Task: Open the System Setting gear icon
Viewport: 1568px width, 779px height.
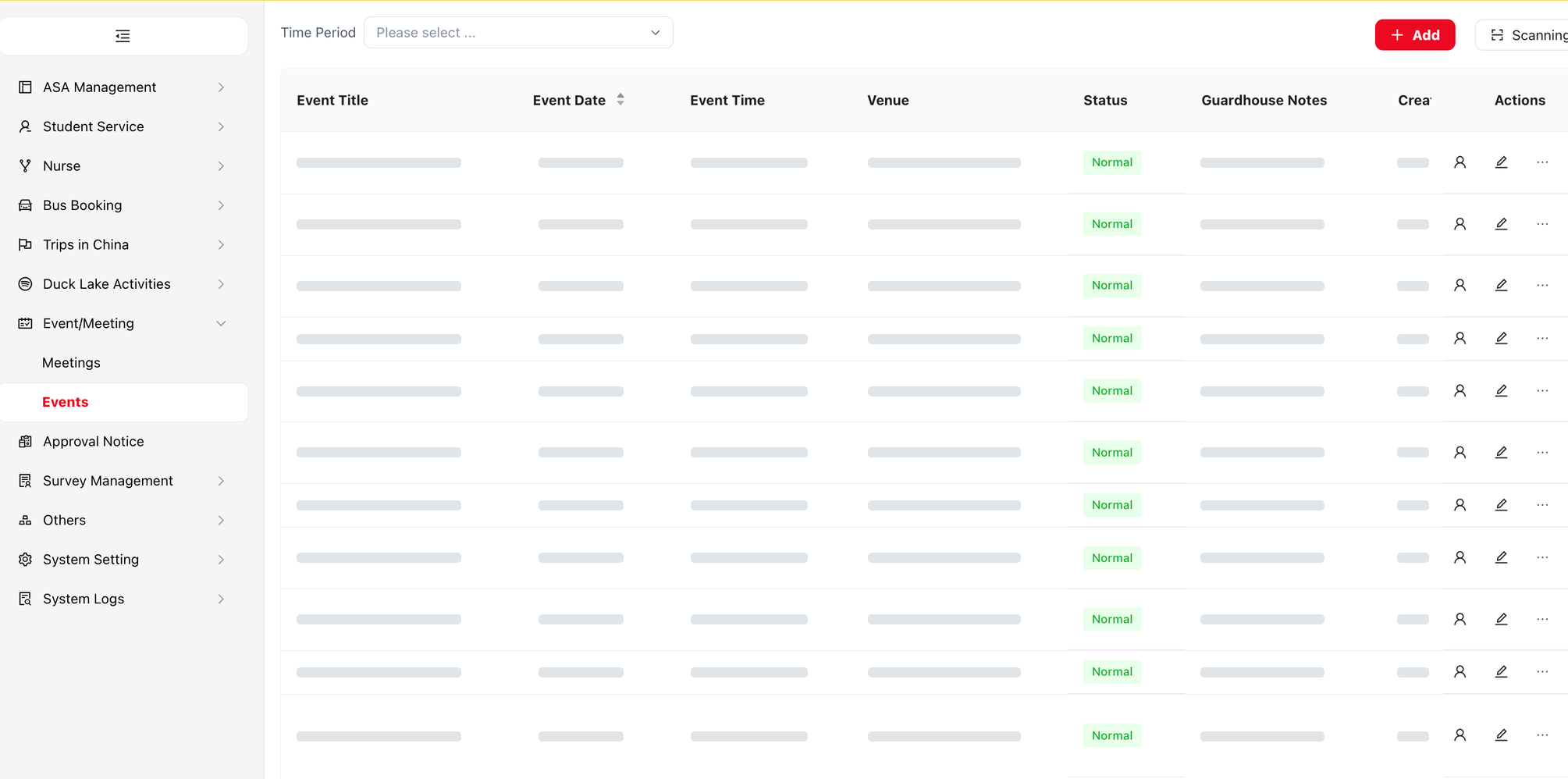Action: (x=25, y=560)
